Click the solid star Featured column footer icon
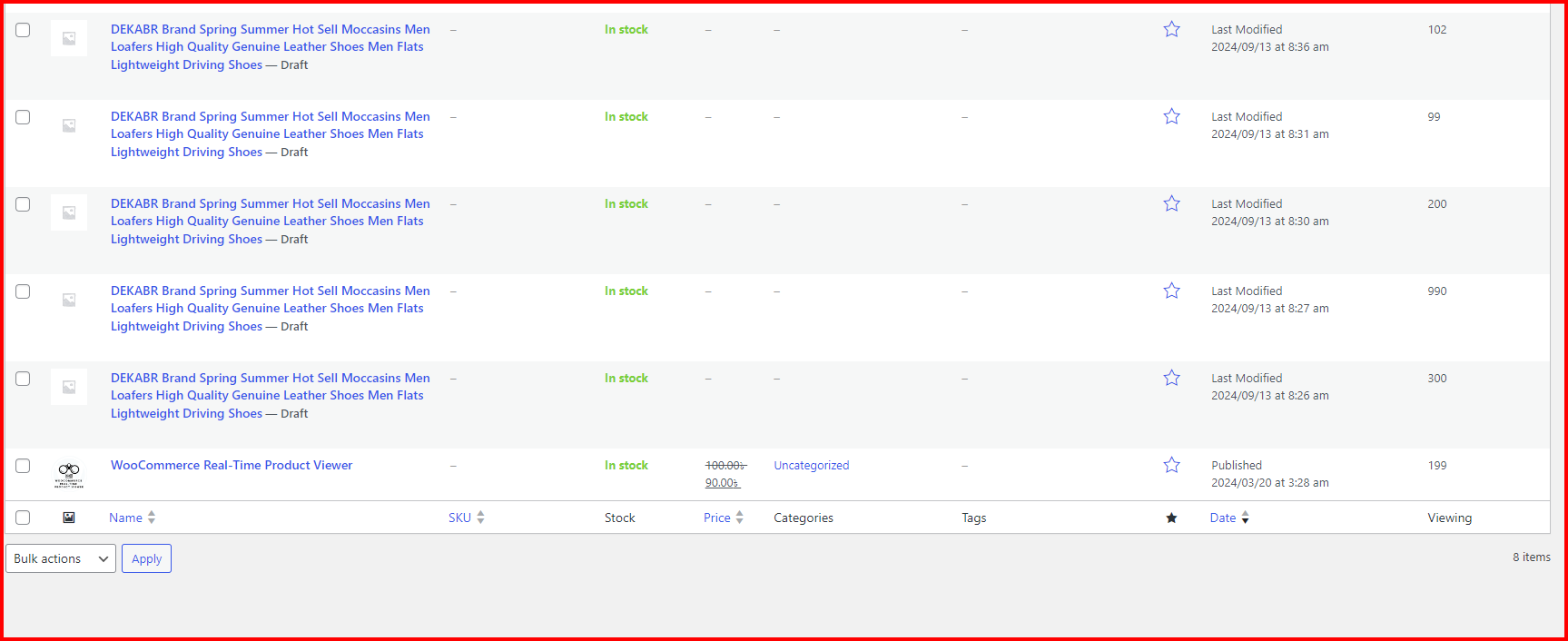 click(1171, 518)
